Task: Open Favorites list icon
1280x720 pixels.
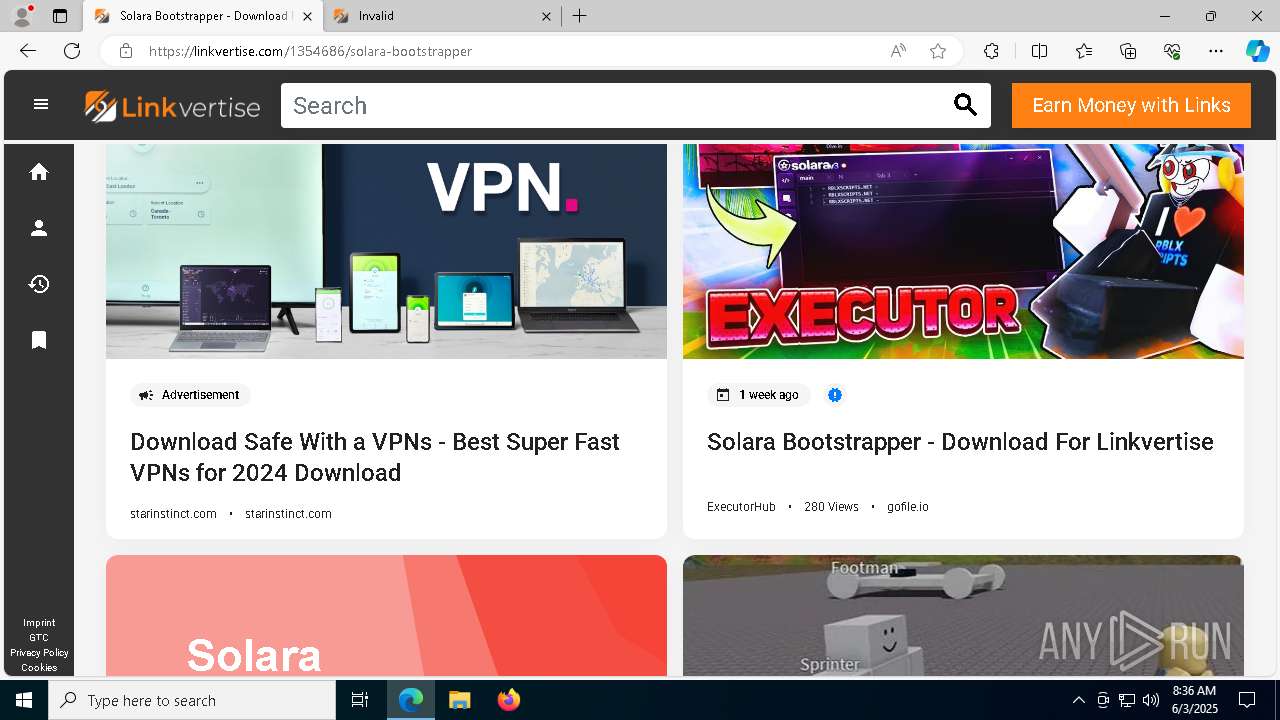Action: [1084, 51]
